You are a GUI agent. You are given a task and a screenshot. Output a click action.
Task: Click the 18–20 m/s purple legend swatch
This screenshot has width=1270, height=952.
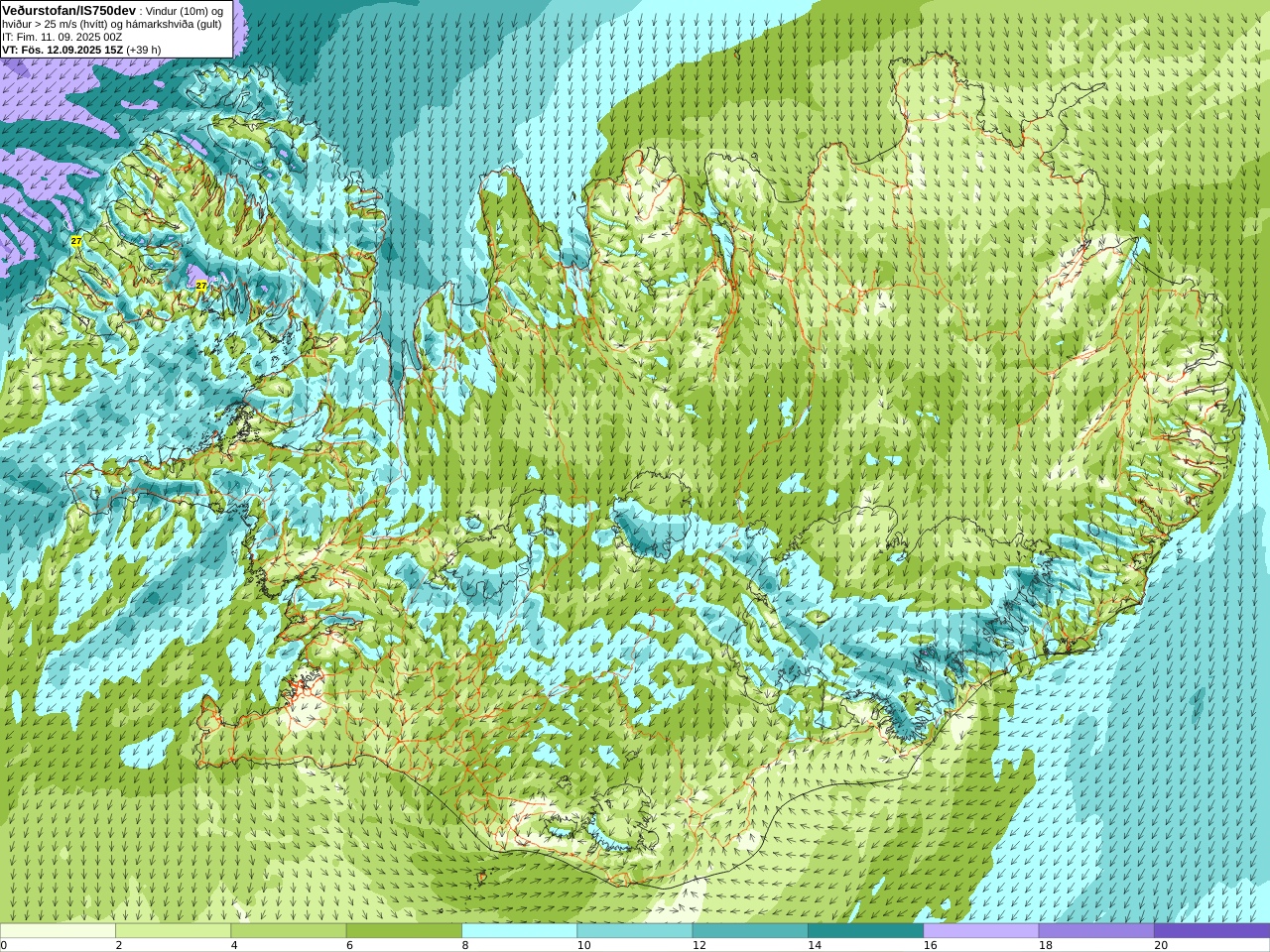[x=1096, y=931]
